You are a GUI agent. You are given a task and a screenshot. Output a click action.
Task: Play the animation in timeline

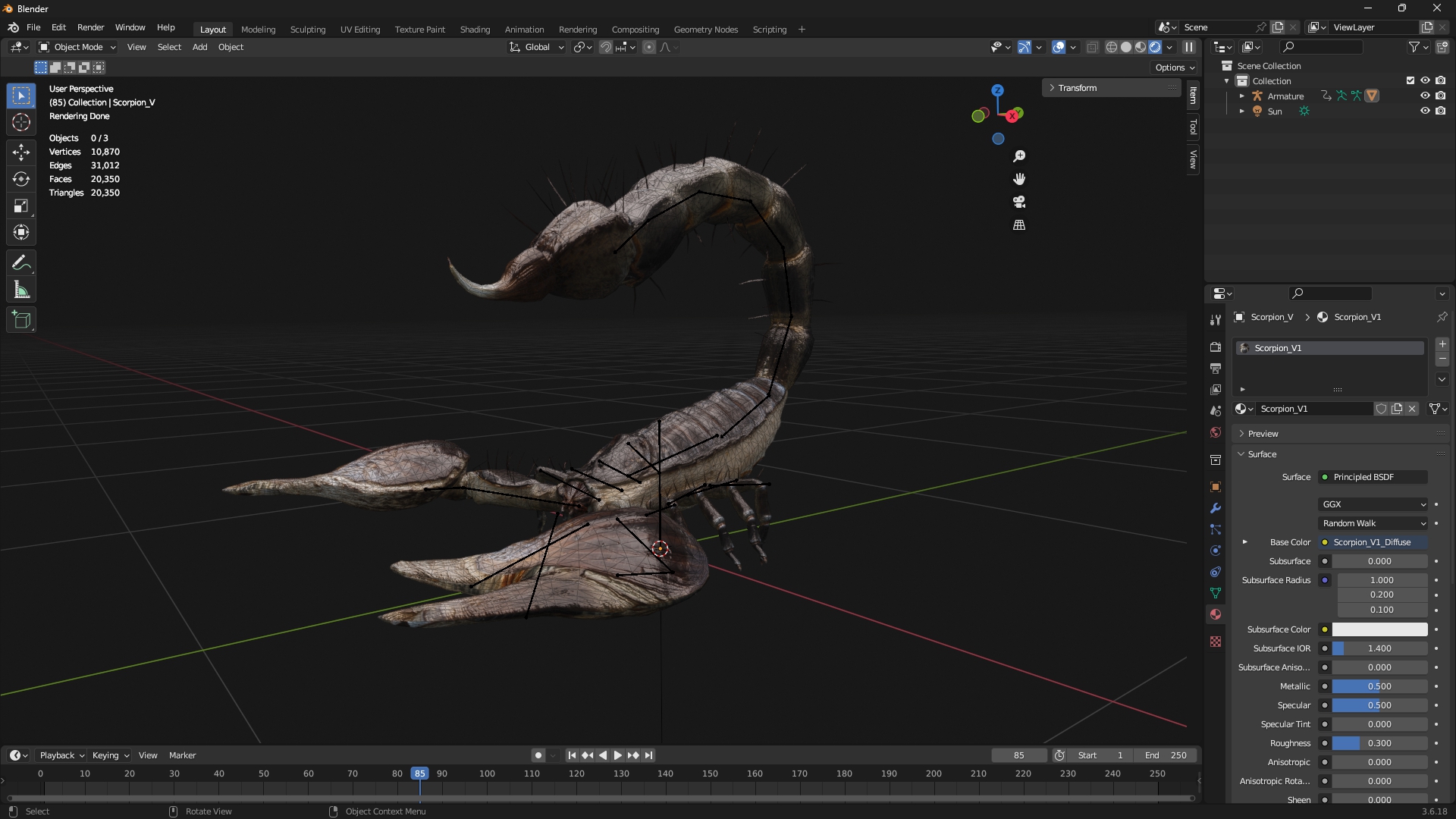coord(617,755)
